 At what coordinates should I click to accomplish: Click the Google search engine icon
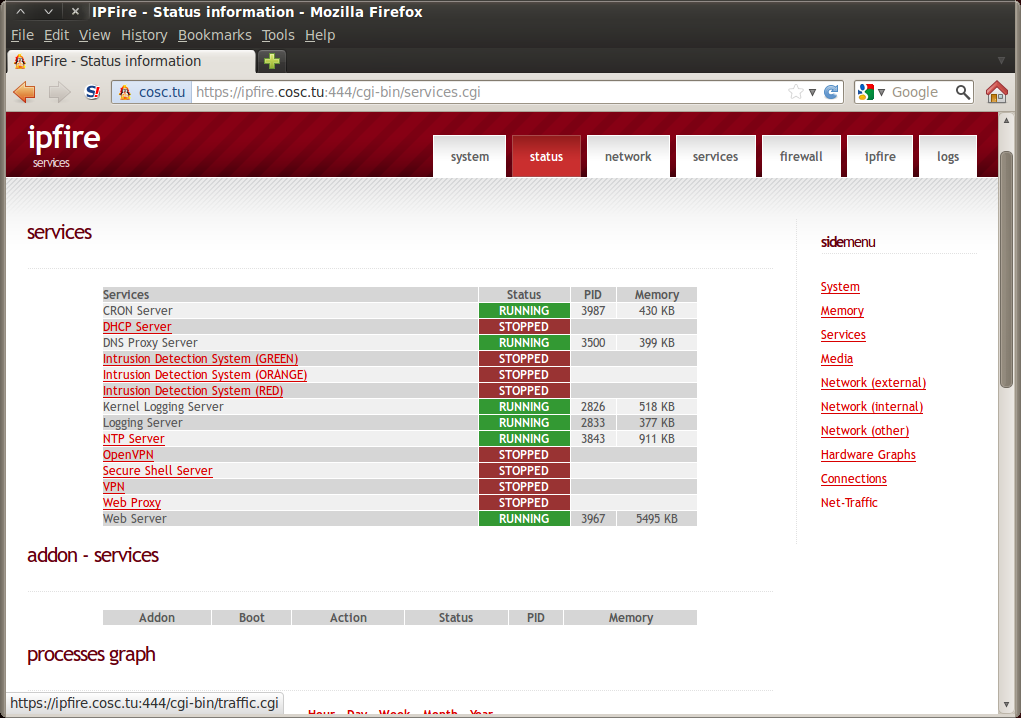[x=864, y=91]
